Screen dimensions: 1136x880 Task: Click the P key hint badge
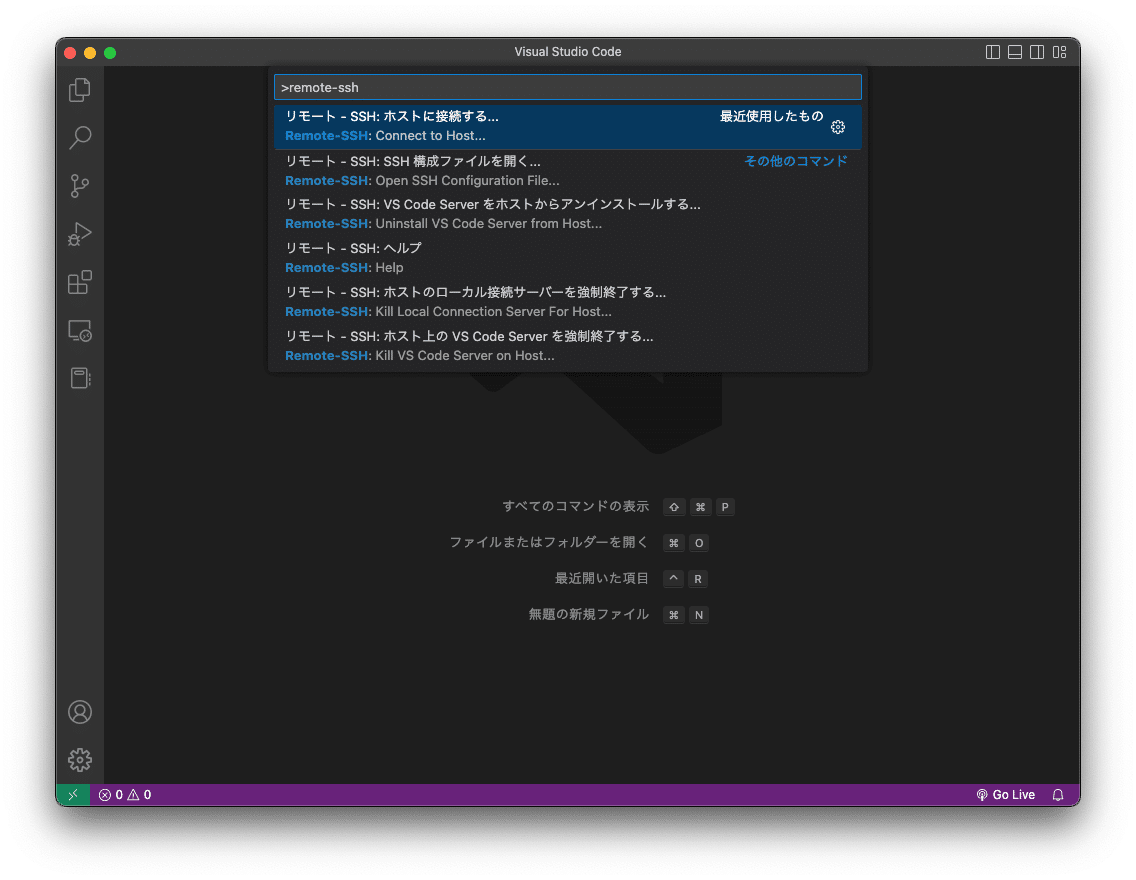click(724, 507)
